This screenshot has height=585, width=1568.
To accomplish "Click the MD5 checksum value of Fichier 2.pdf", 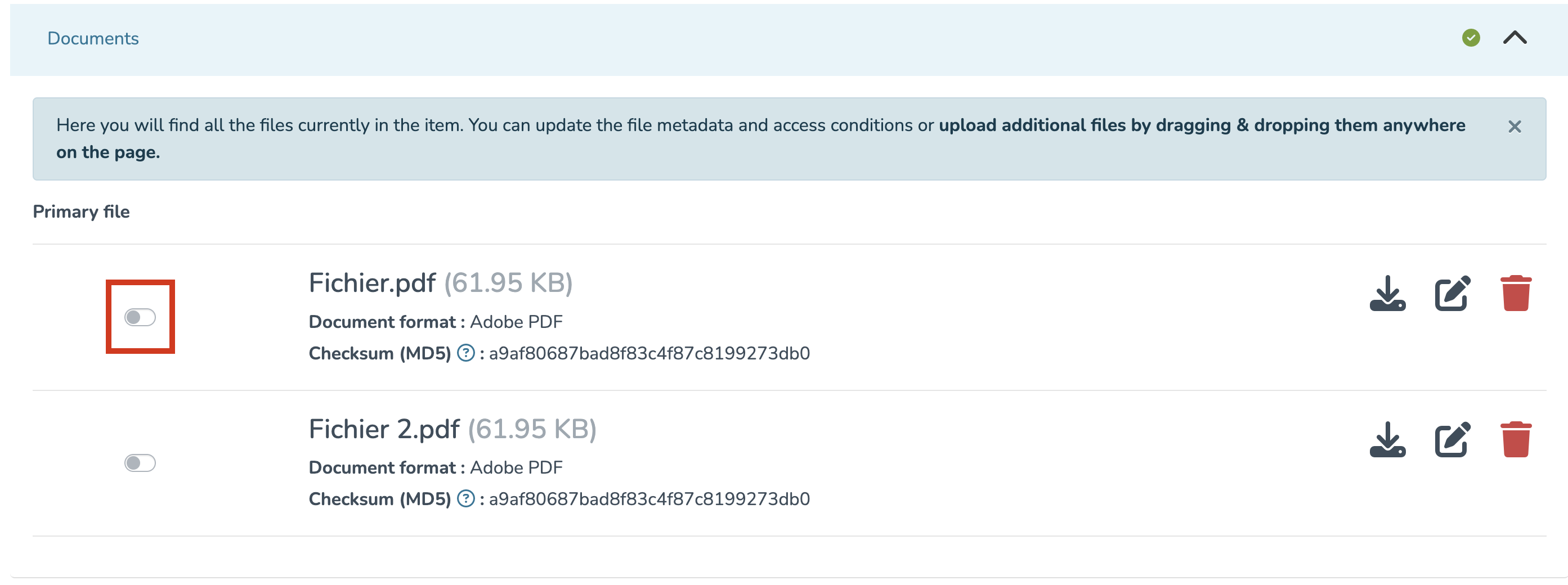I will 649,499.
